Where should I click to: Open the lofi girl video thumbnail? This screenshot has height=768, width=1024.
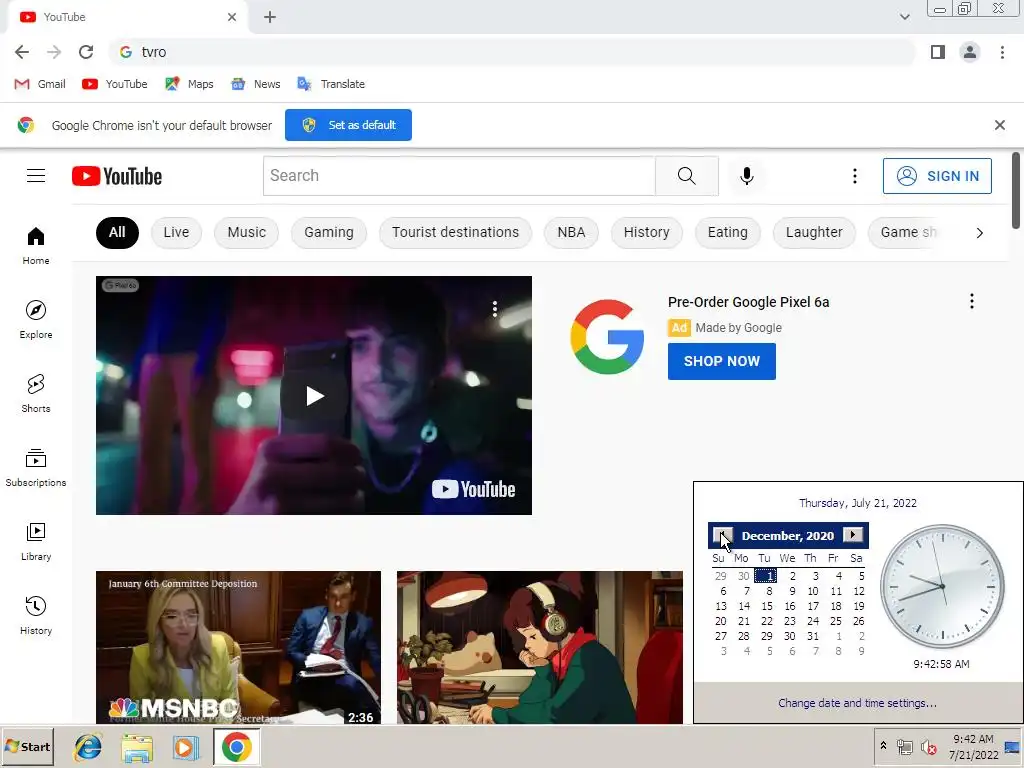(540, 647)
